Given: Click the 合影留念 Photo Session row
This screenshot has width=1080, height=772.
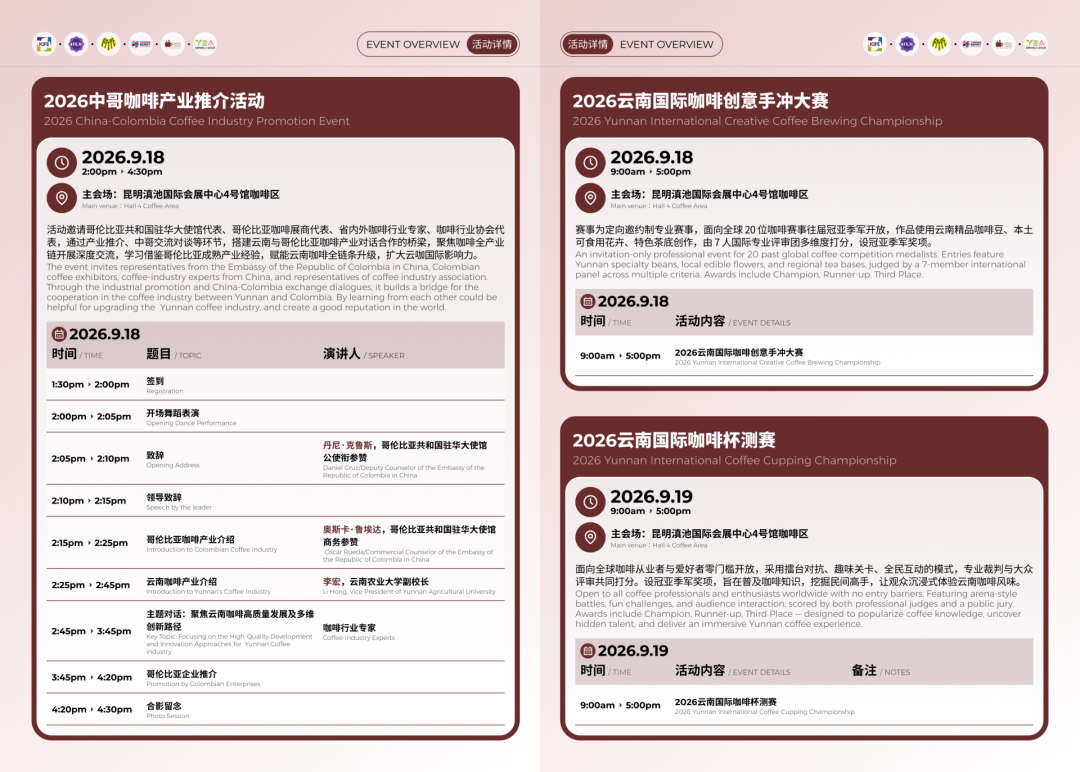Looking at the screenshot, I should tap(276, 710).
